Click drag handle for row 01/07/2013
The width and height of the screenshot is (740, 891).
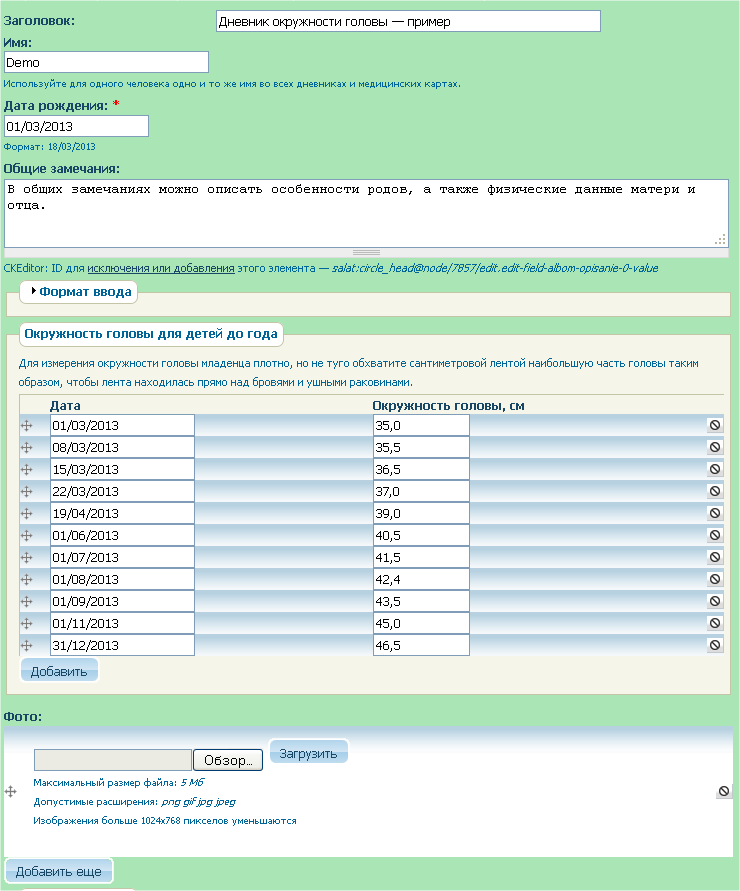(x=26, y=557)
